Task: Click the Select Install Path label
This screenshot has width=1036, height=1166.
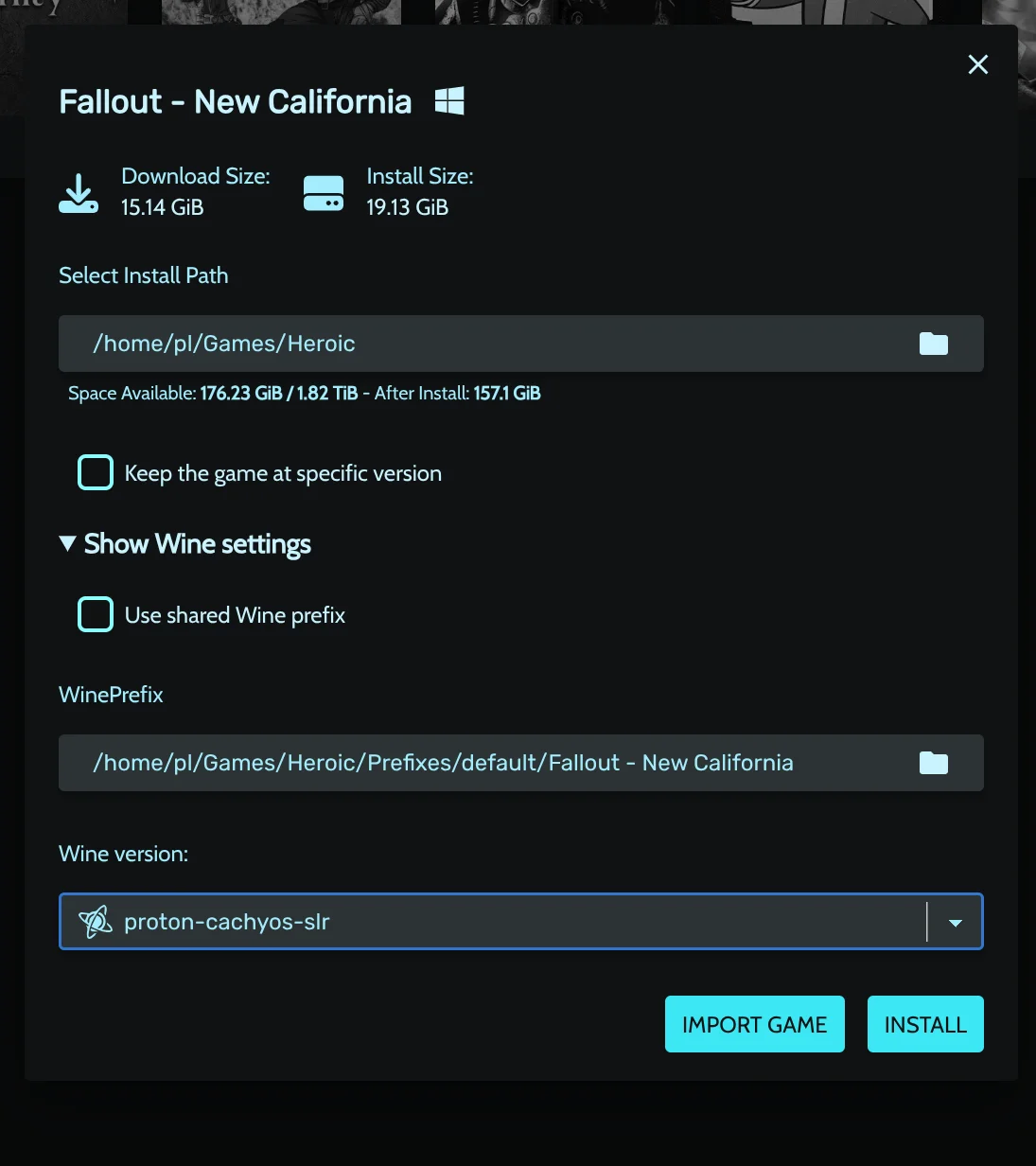Action: click(144, 275)
